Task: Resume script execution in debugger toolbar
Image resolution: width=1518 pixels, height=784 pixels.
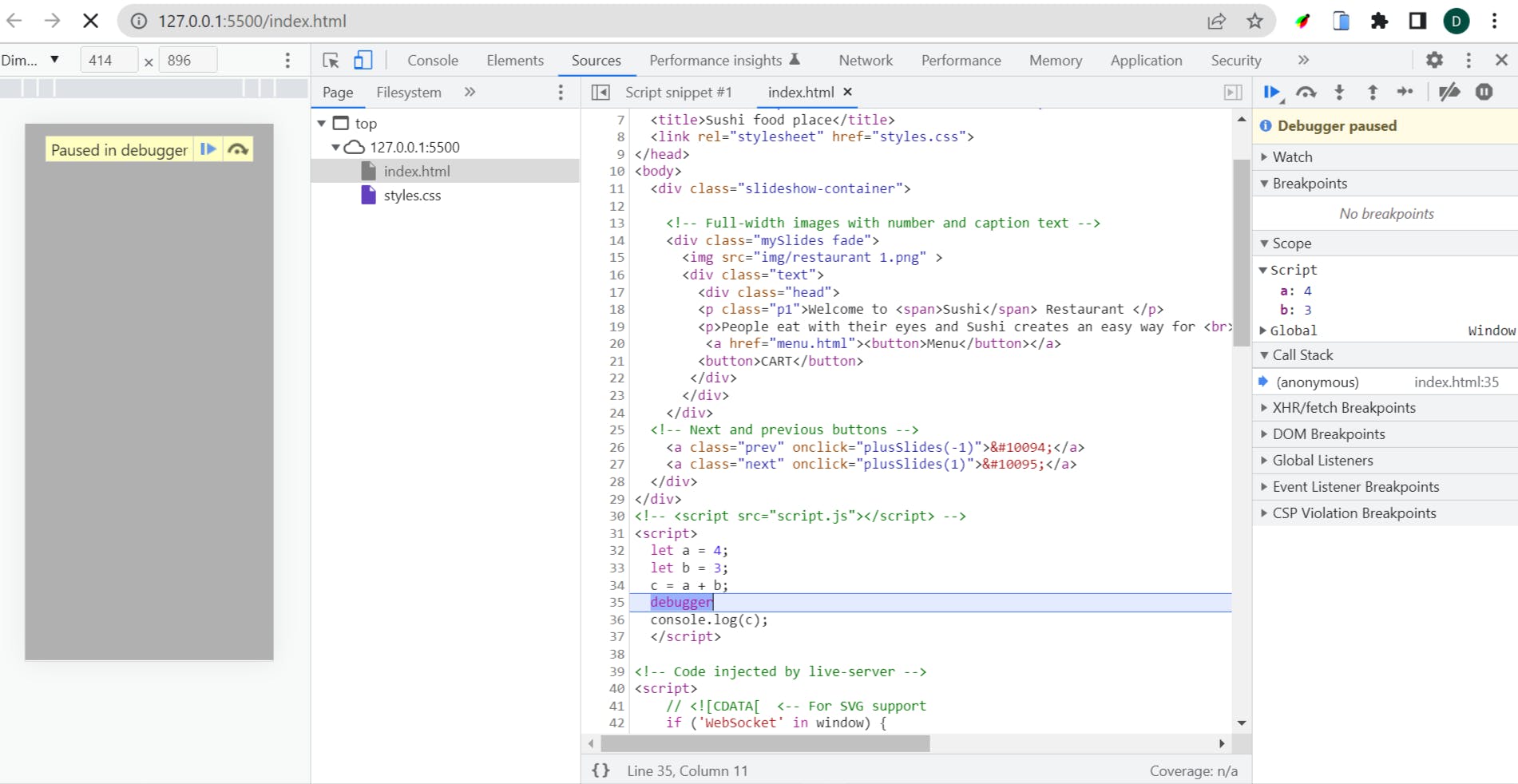Action: pyautogui.click(x=1272, y=93)
